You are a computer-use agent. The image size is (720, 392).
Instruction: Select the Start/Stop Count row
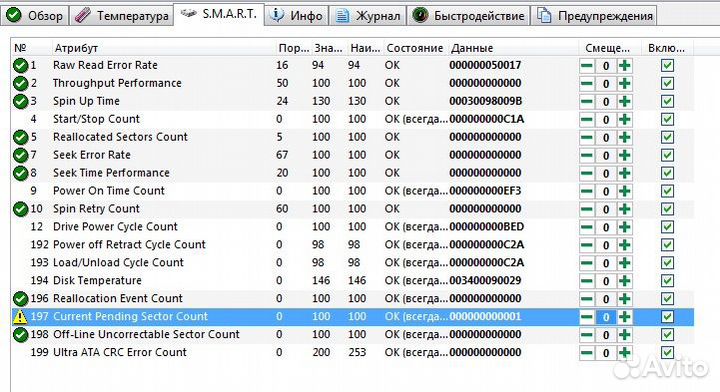pyautogui.click(x=352, y=119)
